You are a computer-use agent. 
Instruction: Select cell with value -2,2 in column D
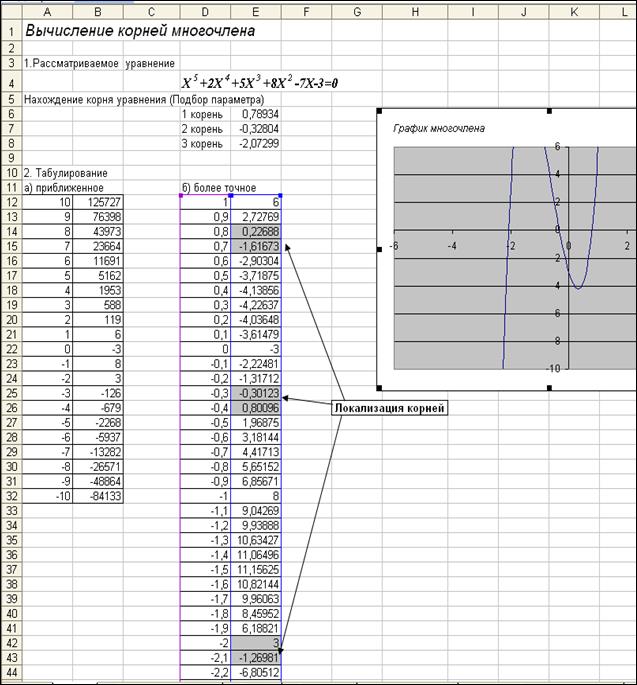point(205,672)
